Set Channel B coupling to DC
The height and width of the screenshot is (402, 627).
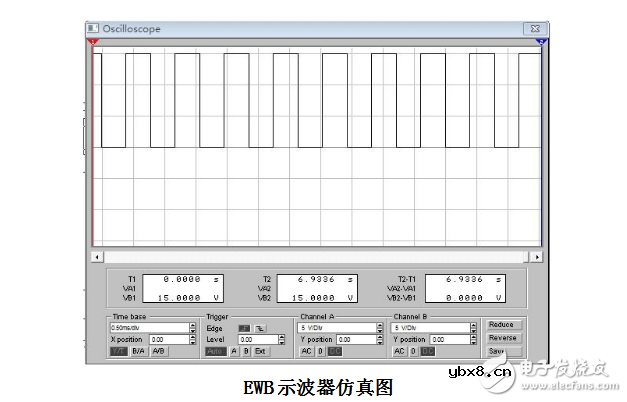coord(428,351)
